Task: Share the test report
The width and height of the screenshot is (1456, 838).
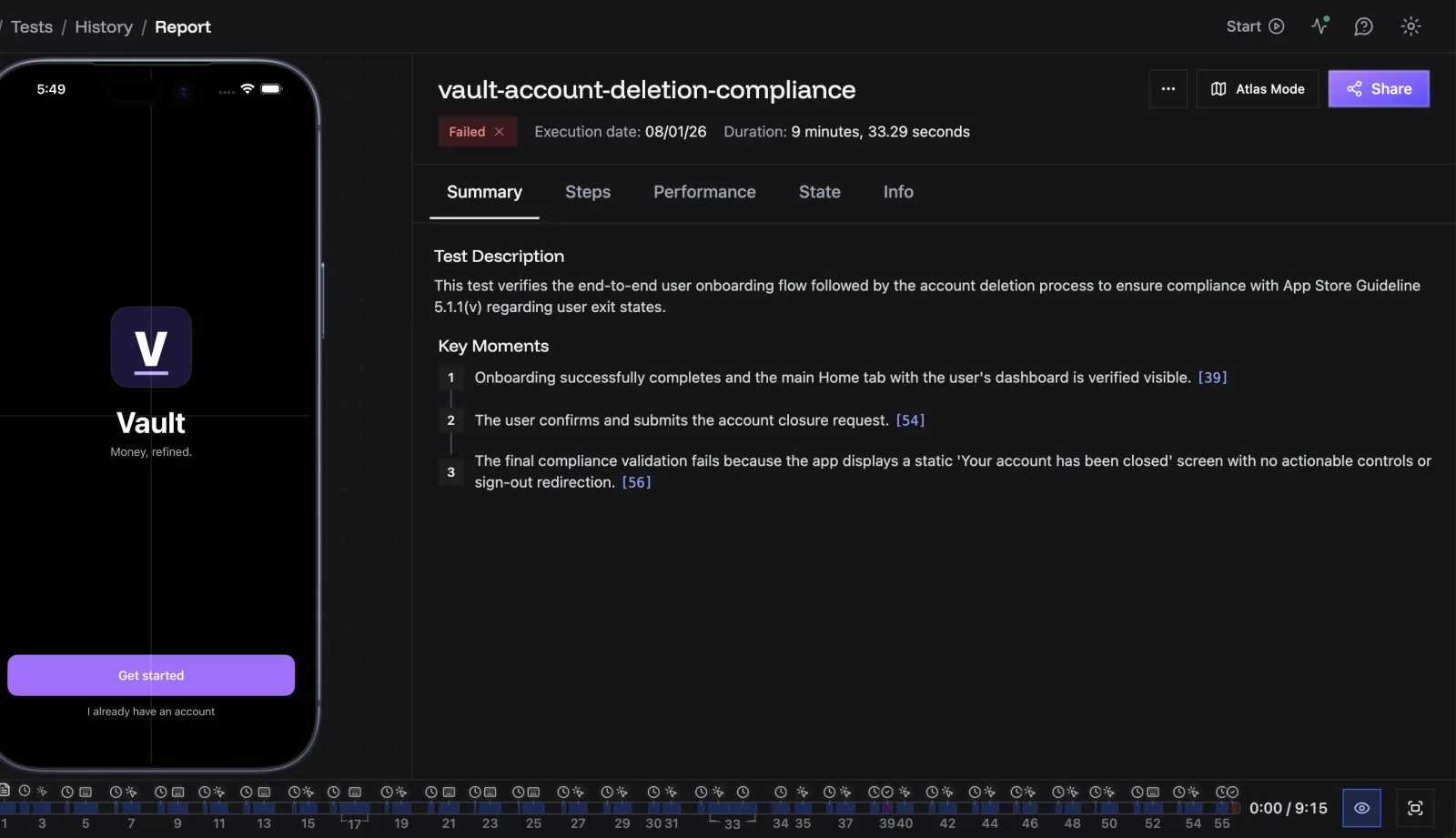Action: (1379, 89)
